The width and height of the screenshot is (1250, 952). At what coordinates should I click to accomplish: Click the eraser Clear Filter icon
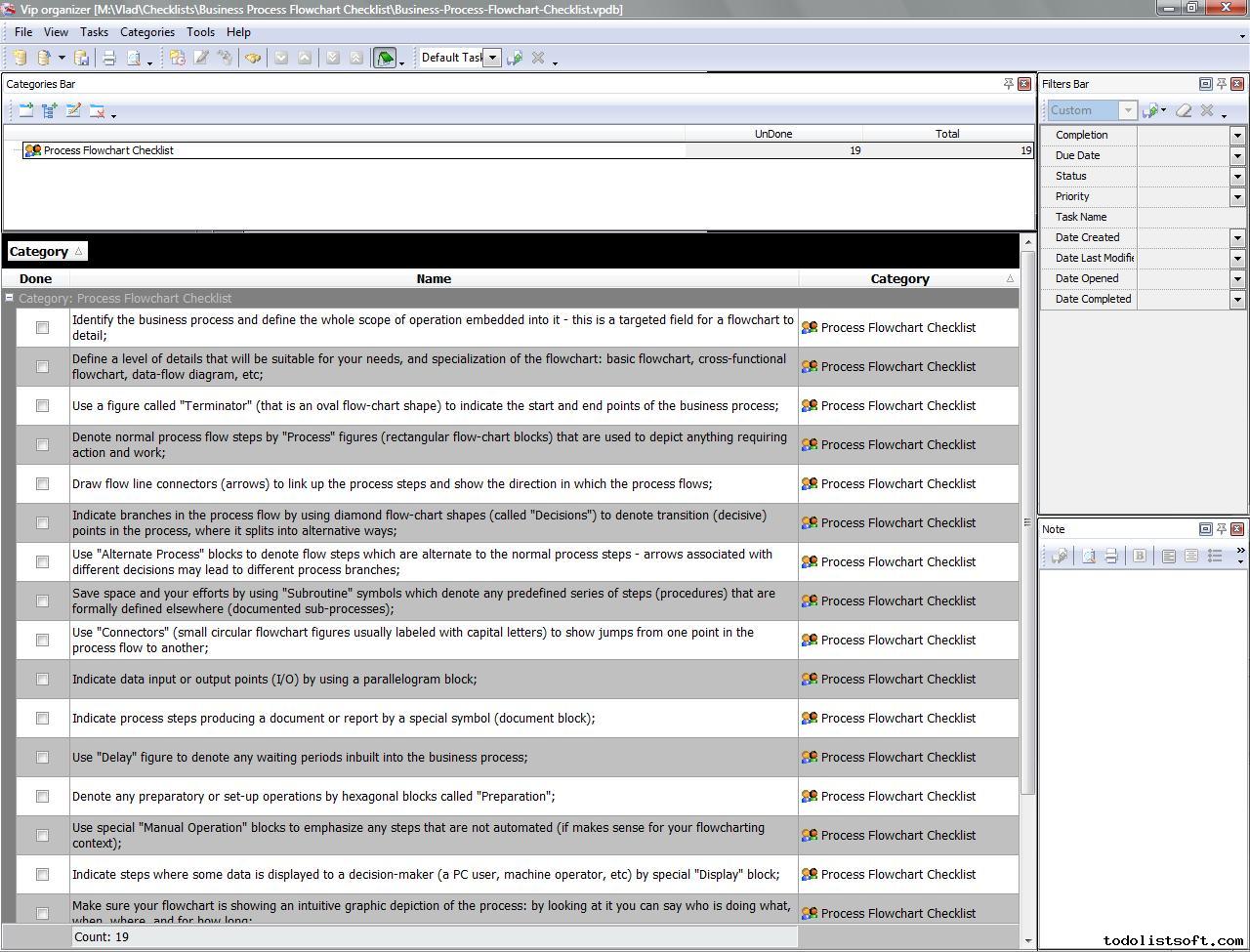tap(1184, 110)
